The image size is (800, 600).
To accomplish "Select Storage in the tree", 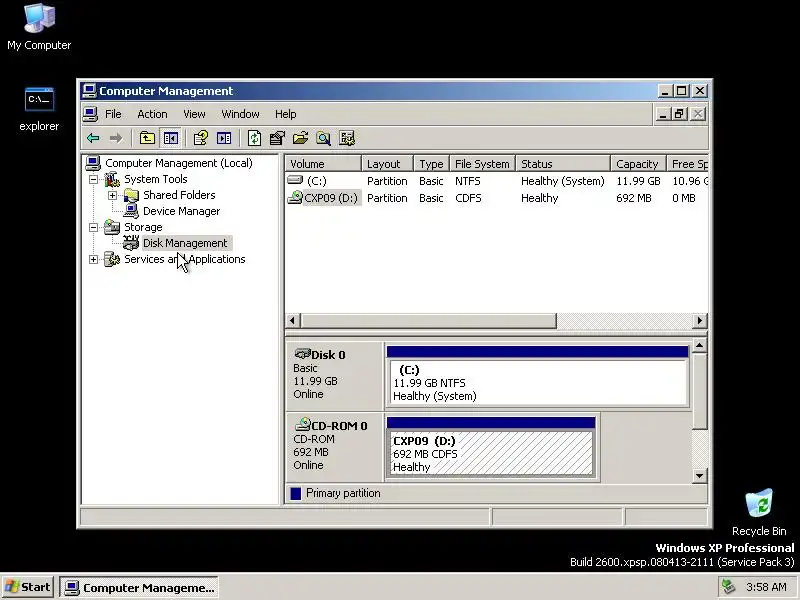I will click(x=143, y=227).
